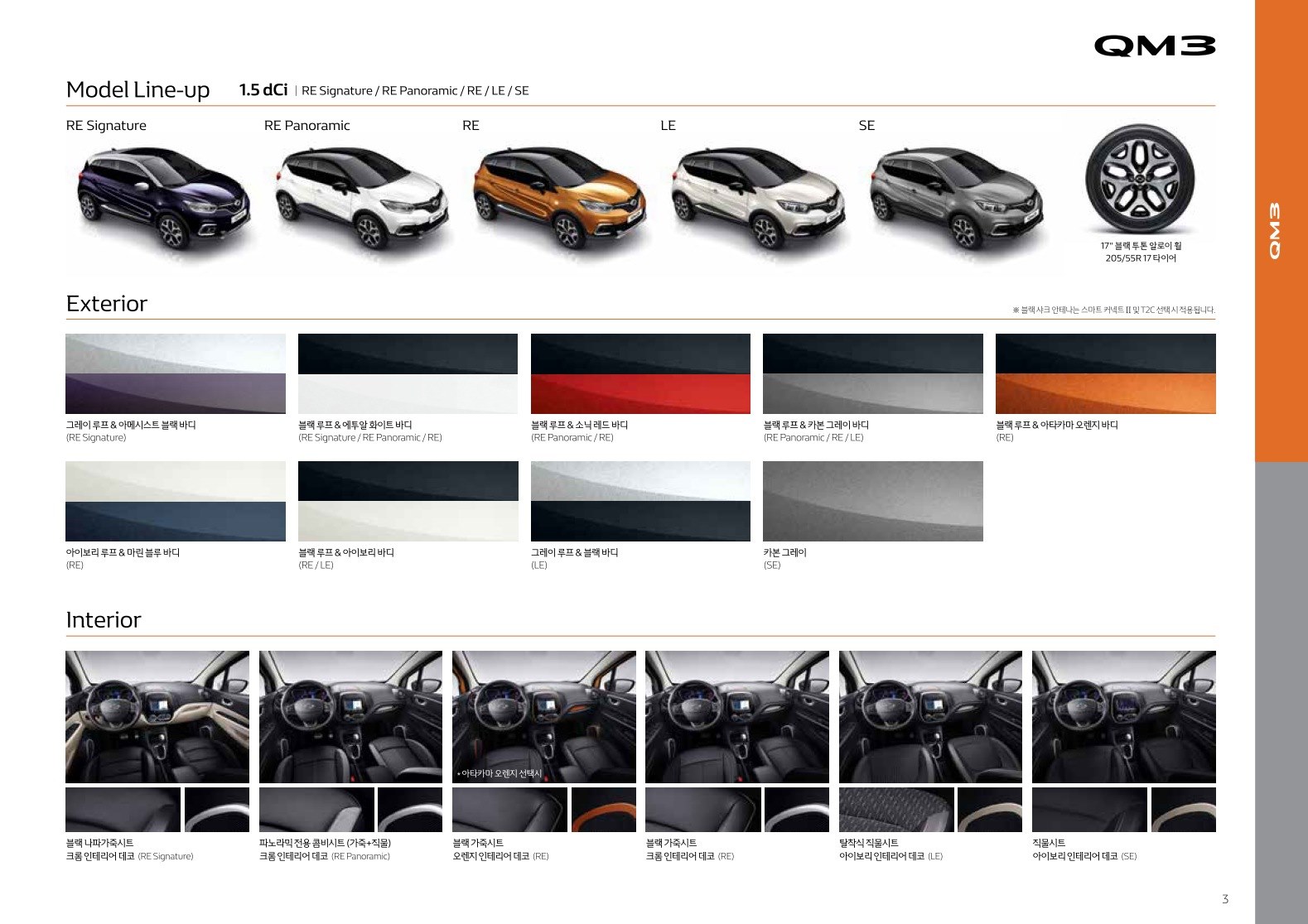
Task: Click the QM3 logo at top right
Action: [x=1154, y=46]
